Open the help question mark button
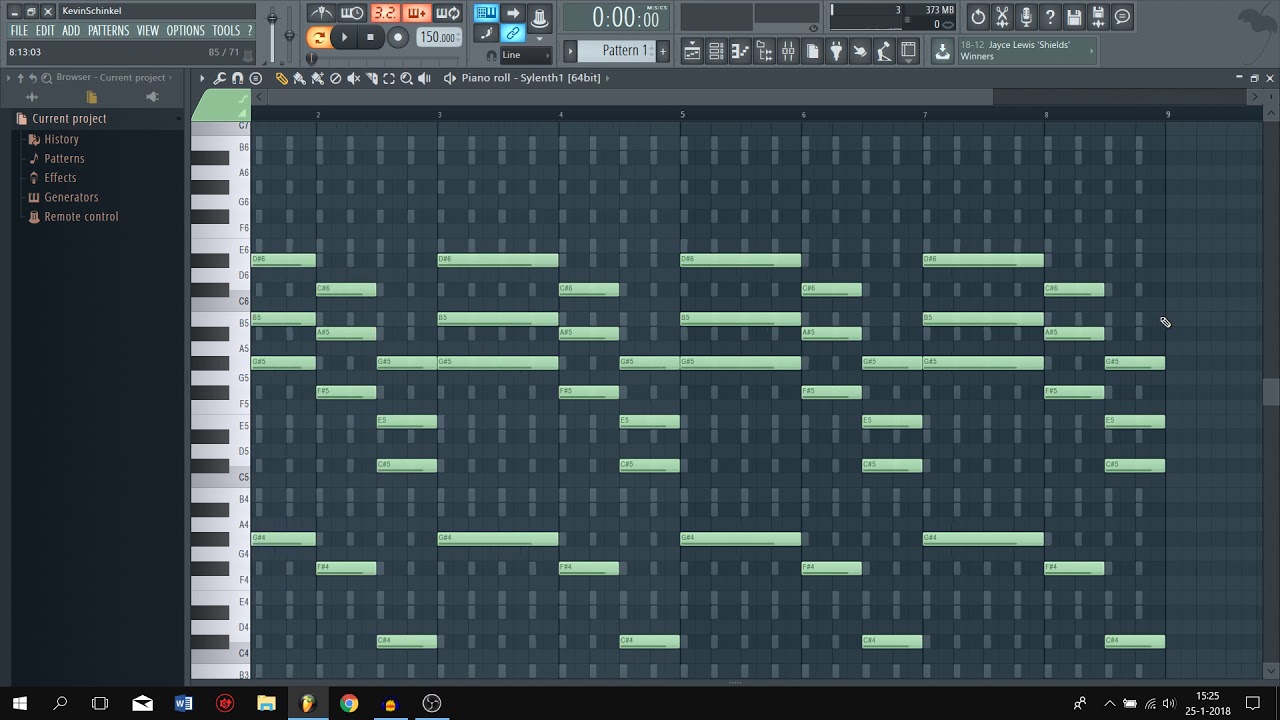This screenshot has width=1280, height=720. (1050, 16)
